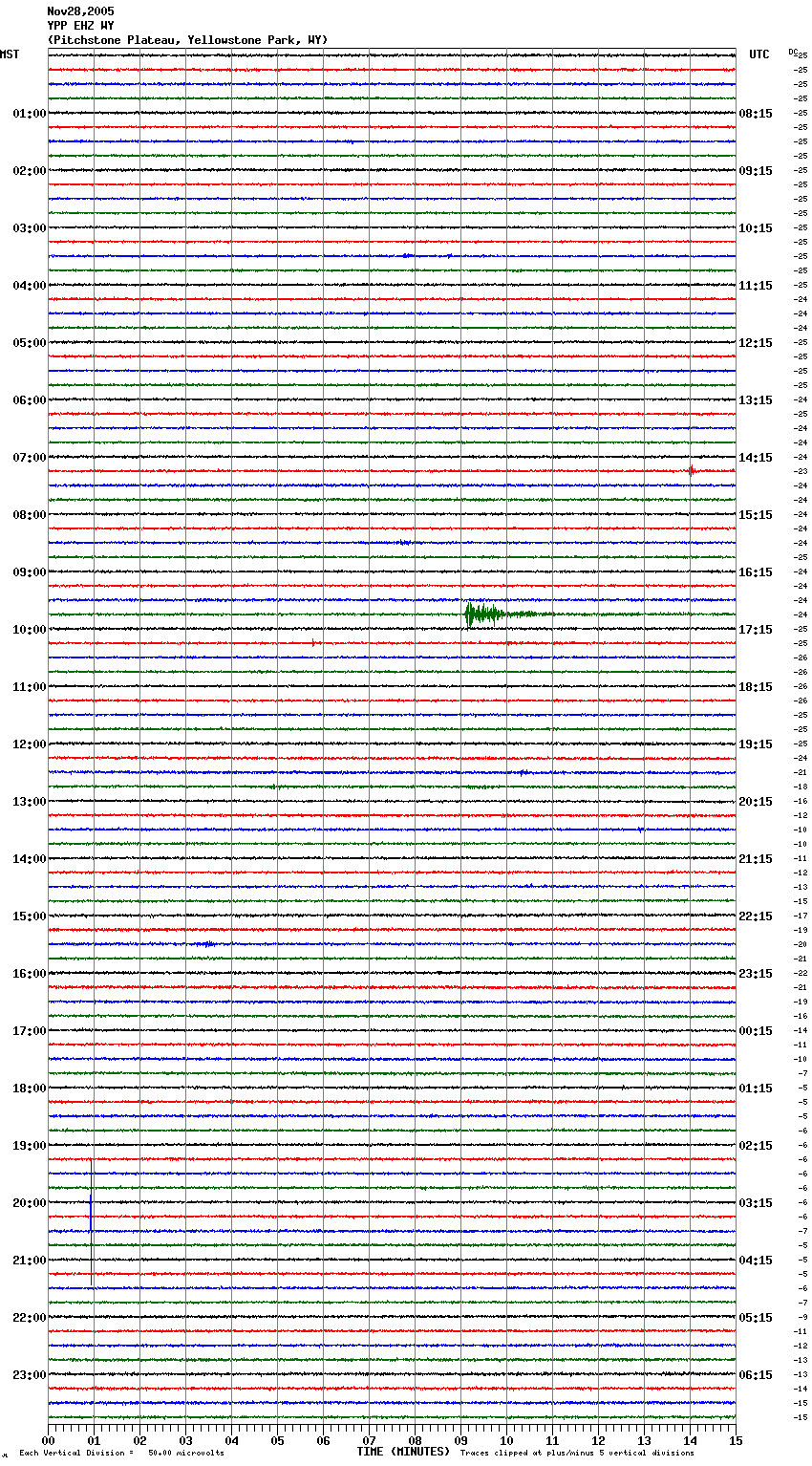
Task: Select the 11:00 MST time label
Action: (x=29, y=687)
